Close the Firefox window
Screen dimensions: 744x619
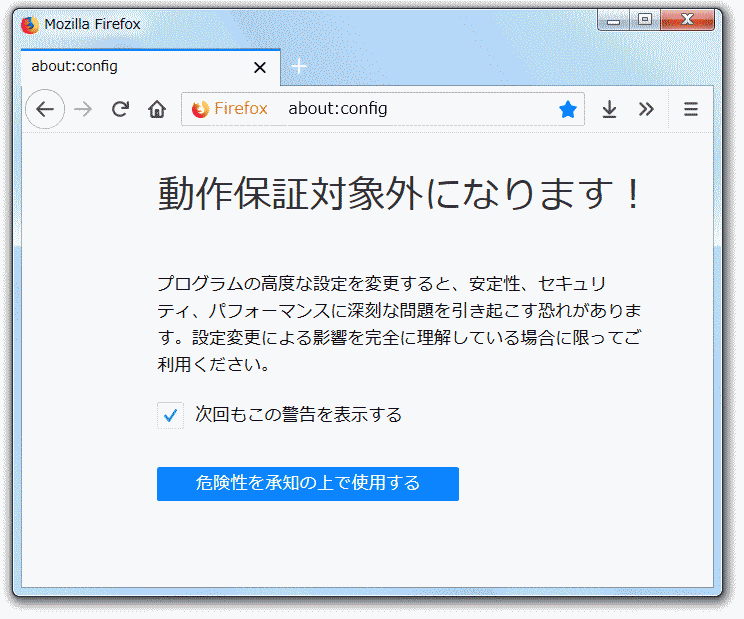(688, 20)
